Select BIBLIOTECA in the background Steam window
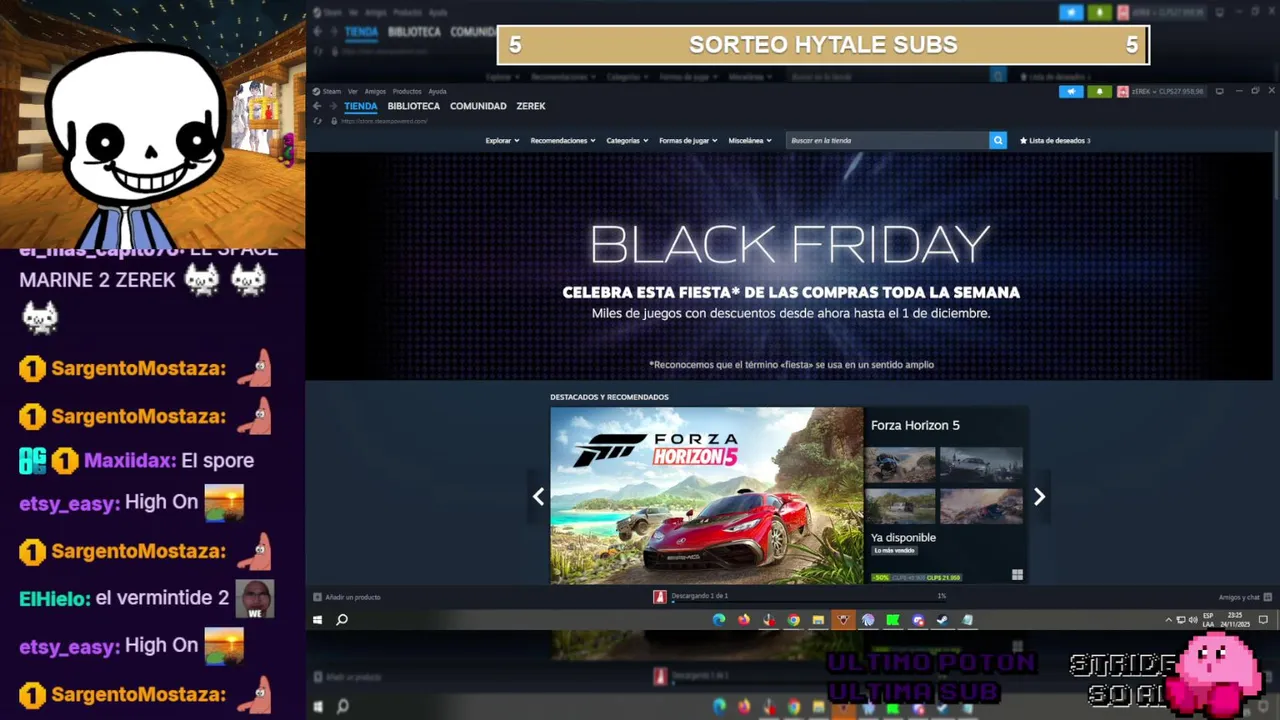This screenshot has height=720, width=1280. pyautogui.click(x=414, y=32)
